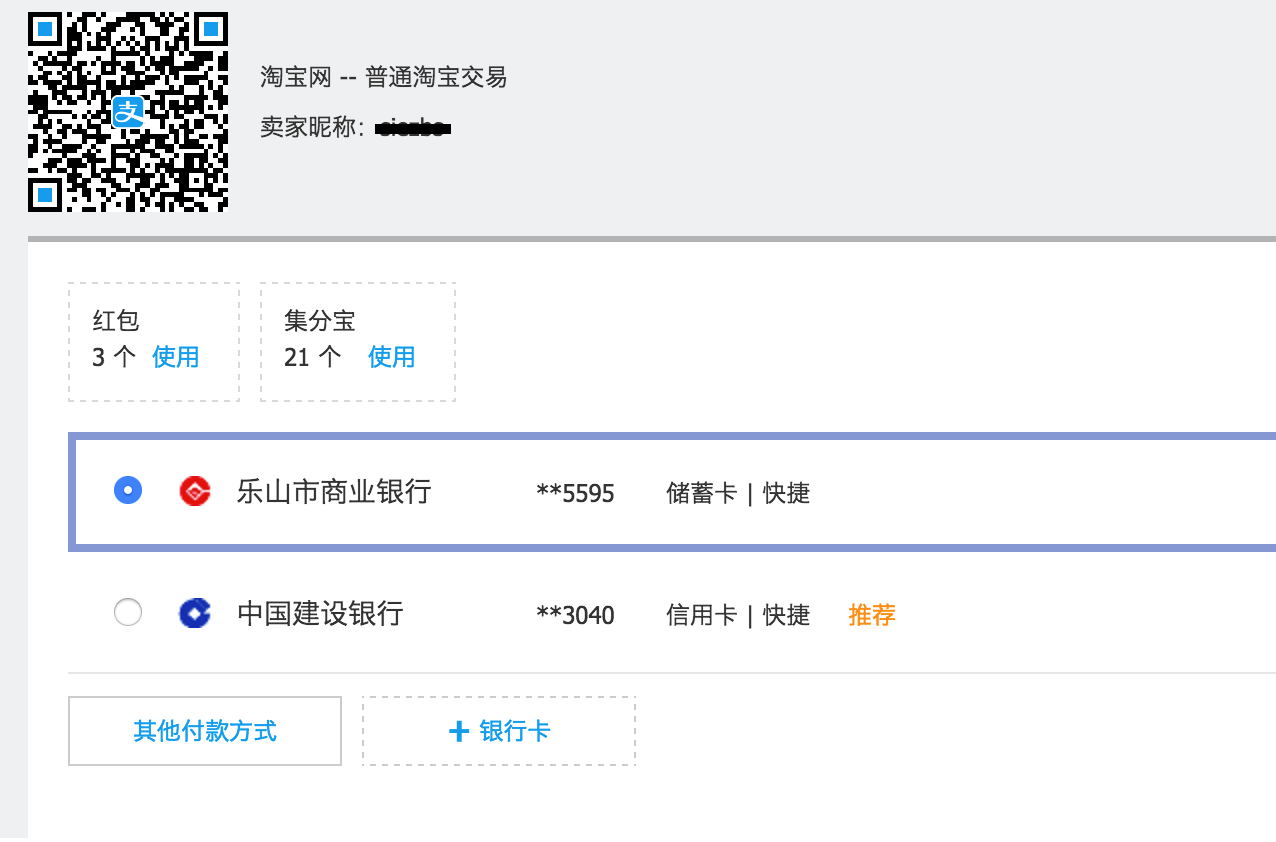Click the orange 推荐 recommended label
Viewport: 1276px width, 842px height.
click(872, 614)
